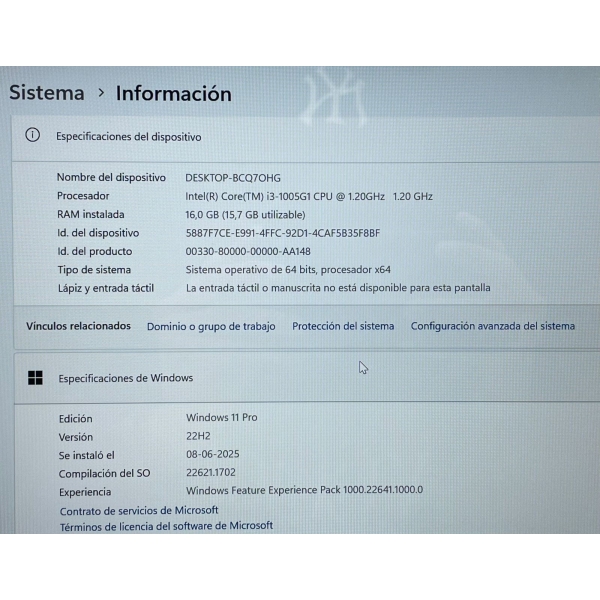
Task: Click the Nombre del dispositivo label
Action: tap(111, 178)
